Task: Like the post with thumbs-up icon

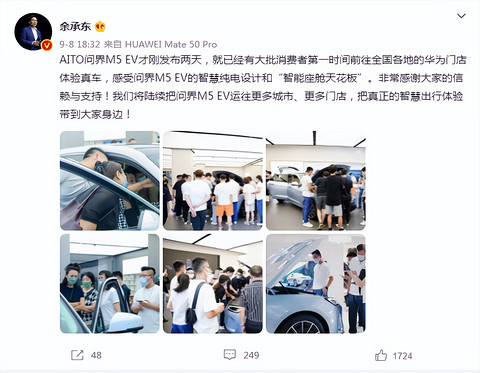Action: pyautogui.click(x=381, y=355)
